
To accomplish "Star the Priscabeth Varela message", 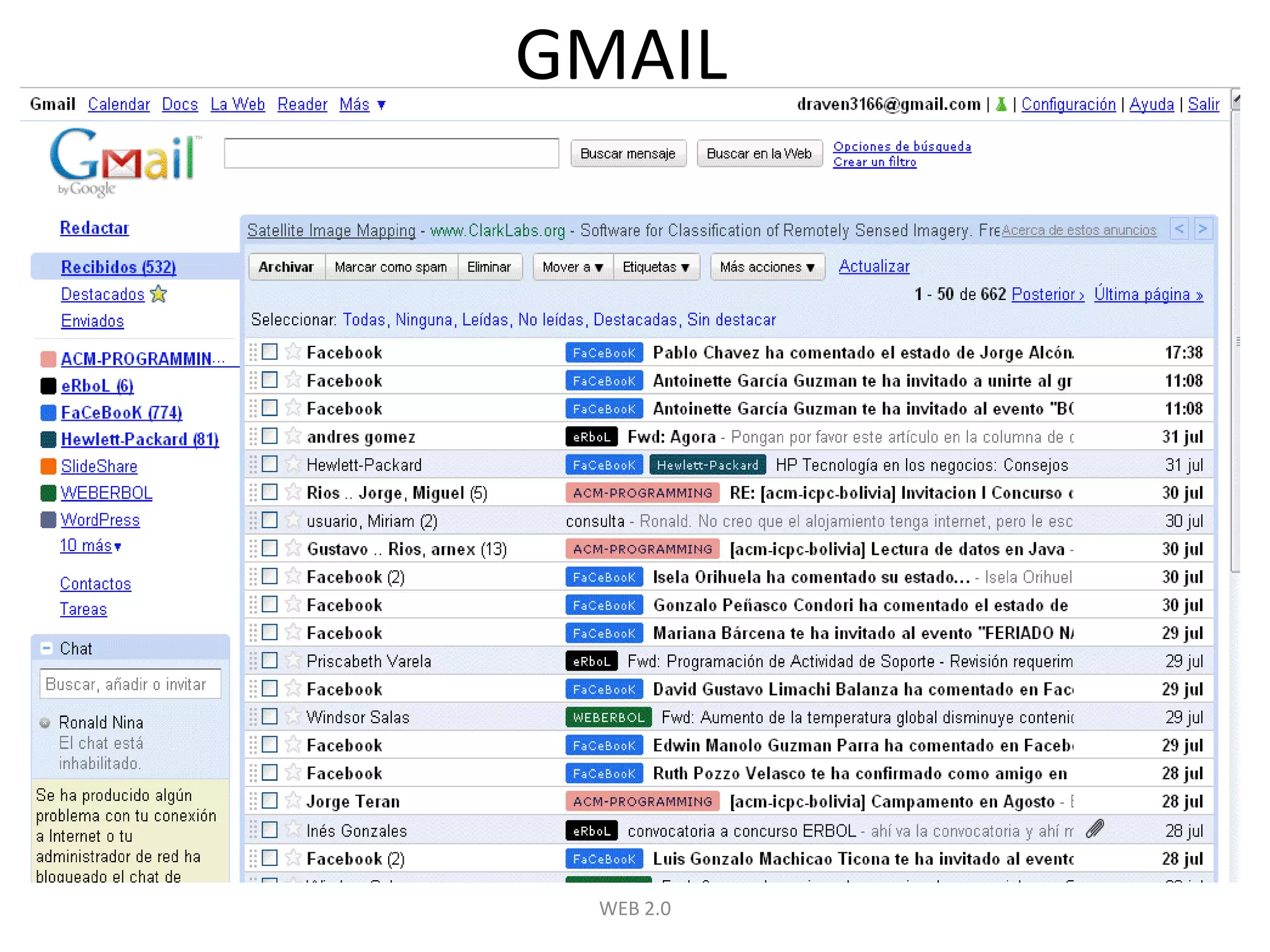I will click(x=293, y=661).
